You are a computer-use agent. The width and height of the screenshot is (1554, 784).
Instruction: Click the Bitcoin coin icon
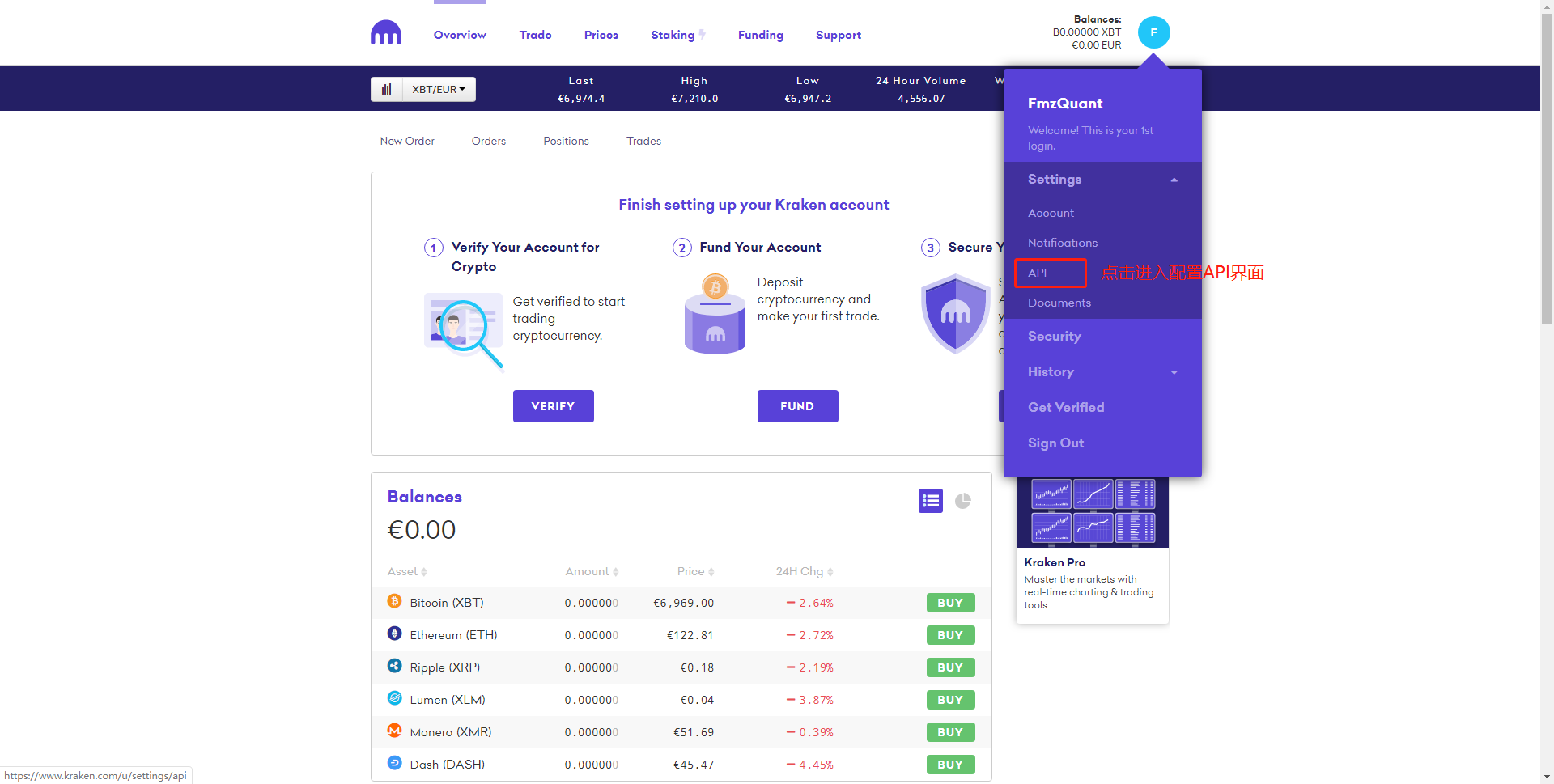tap(394, 601)
